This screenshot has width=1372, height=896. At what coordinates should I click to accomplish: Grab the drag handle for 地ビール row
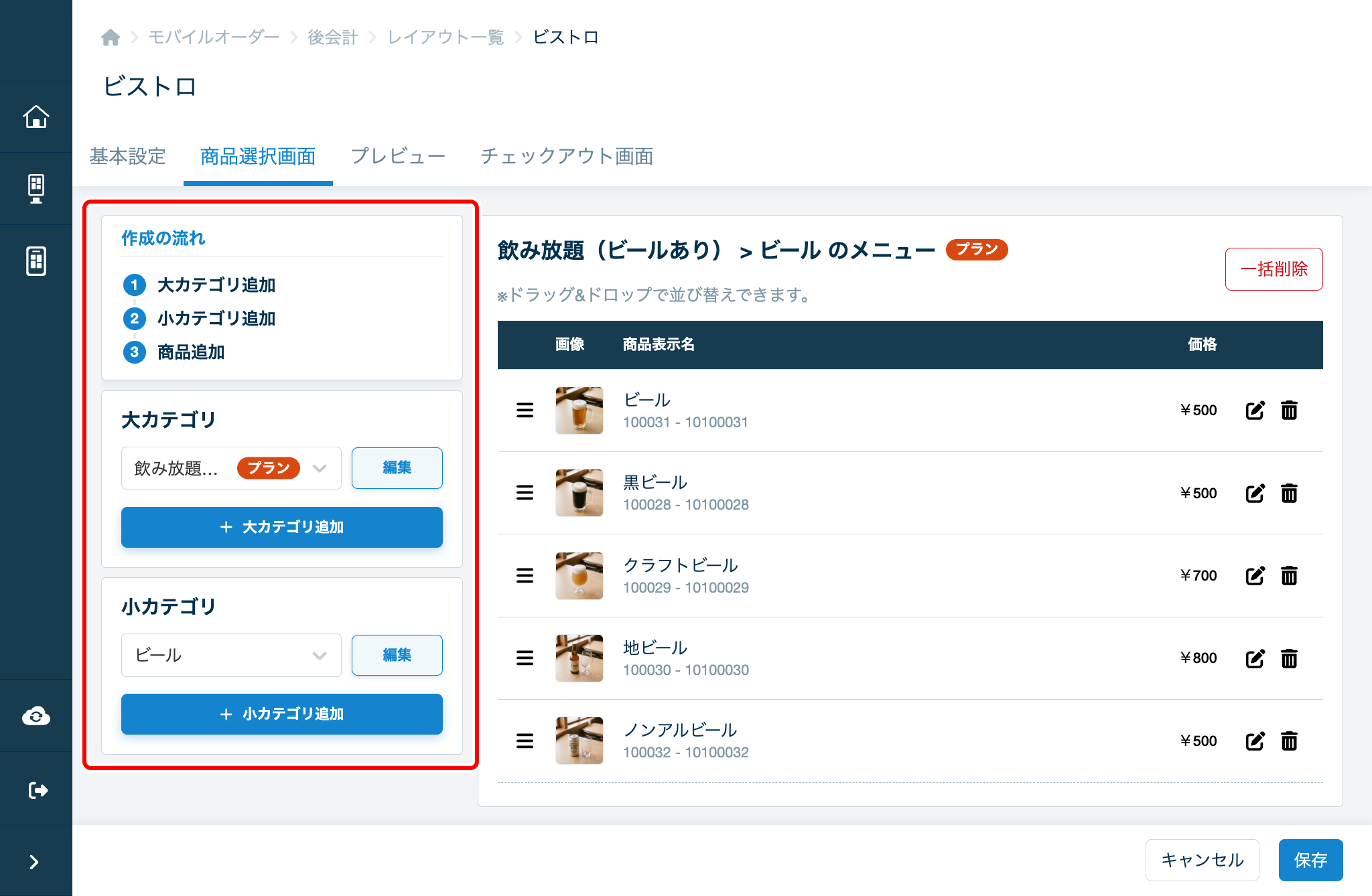tap(525, 658)
